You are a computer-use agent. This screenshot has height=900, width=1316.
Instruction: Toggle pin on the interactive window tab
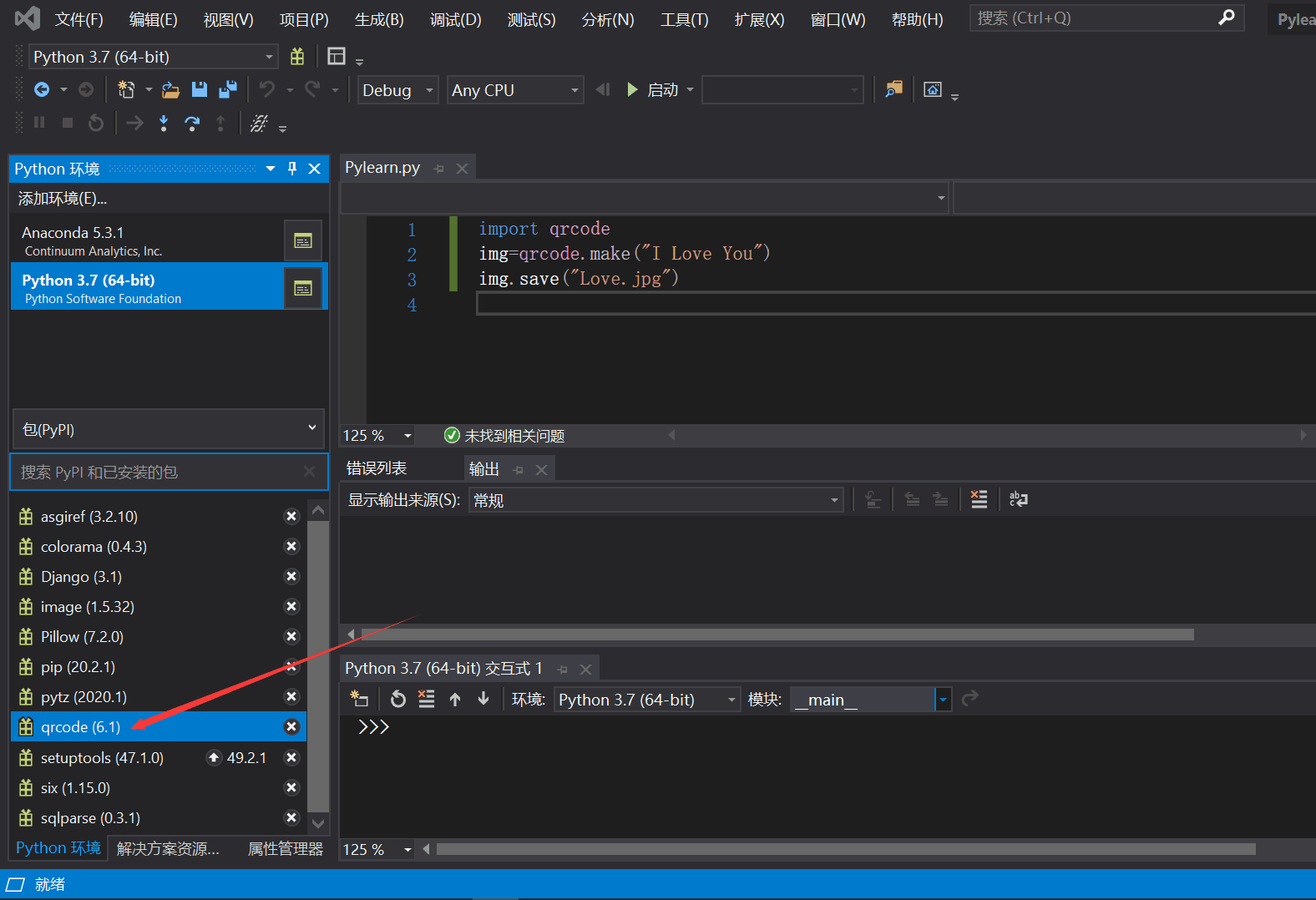pyautogui.click(x=563, y=669)
